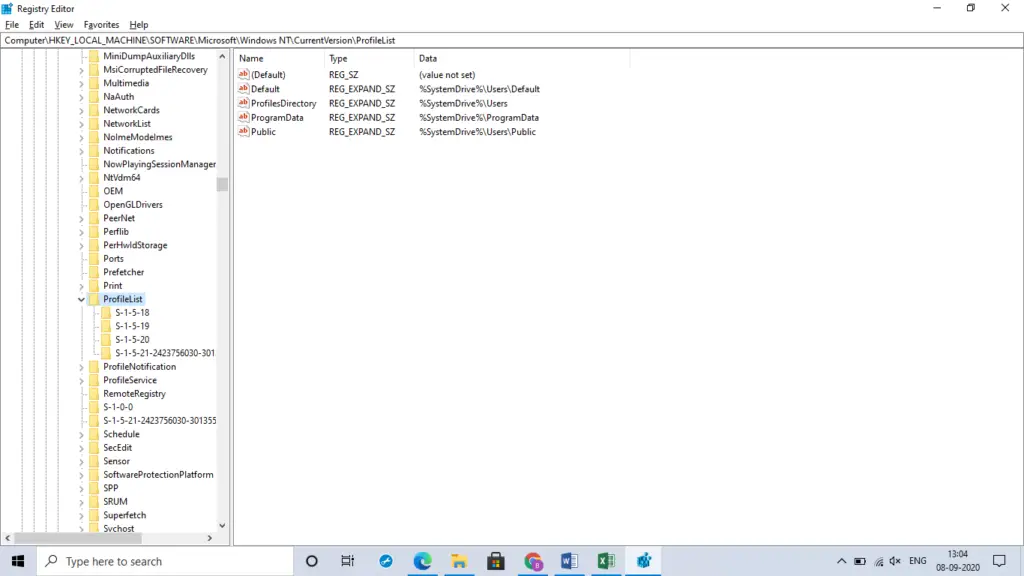Select the OEM folder icon
The height and width of the screenshot is (576, 1024).
coord(94,191)
